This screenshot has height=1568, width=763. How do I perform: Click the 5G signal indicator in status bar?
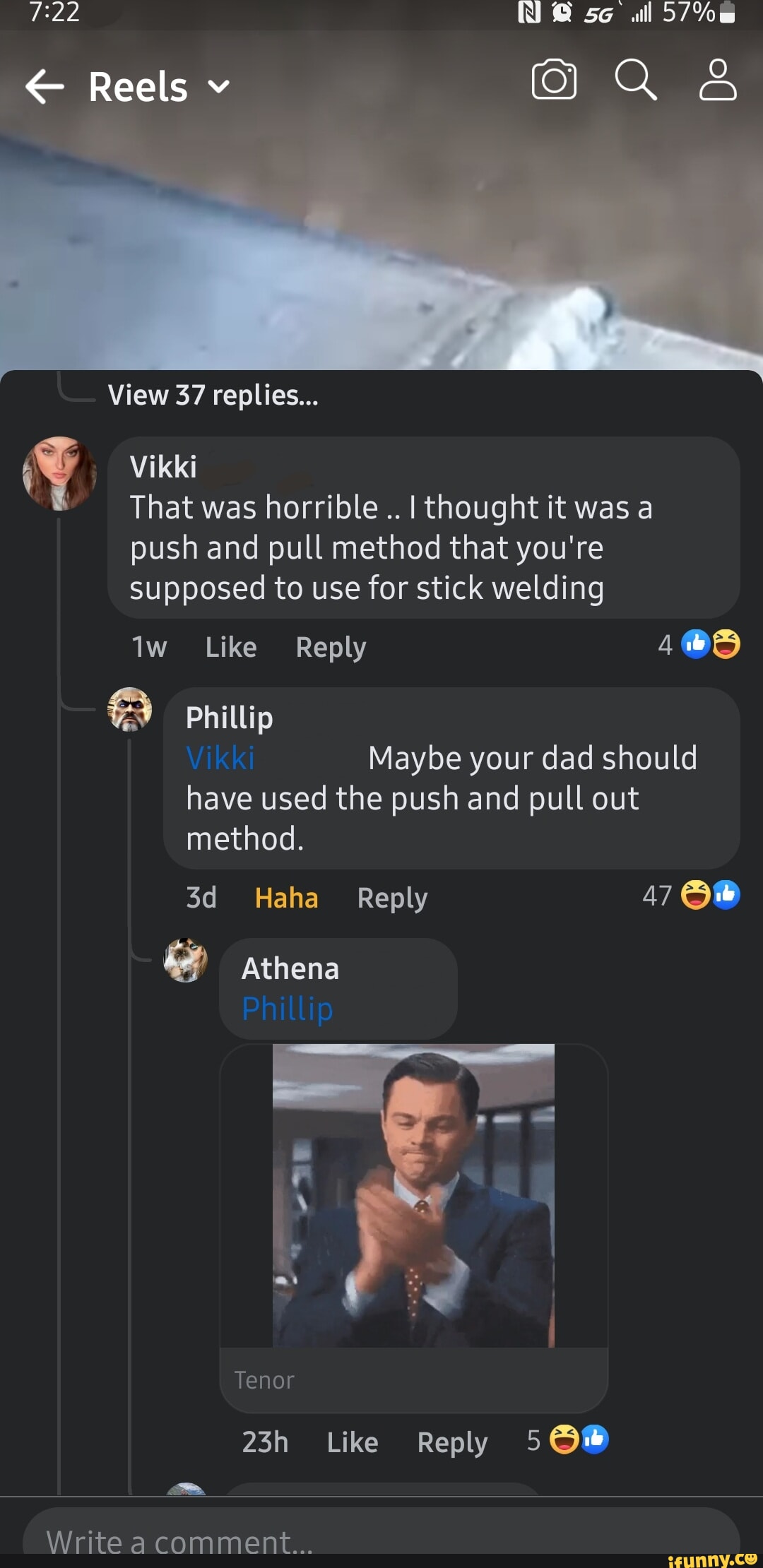(601, 14)
